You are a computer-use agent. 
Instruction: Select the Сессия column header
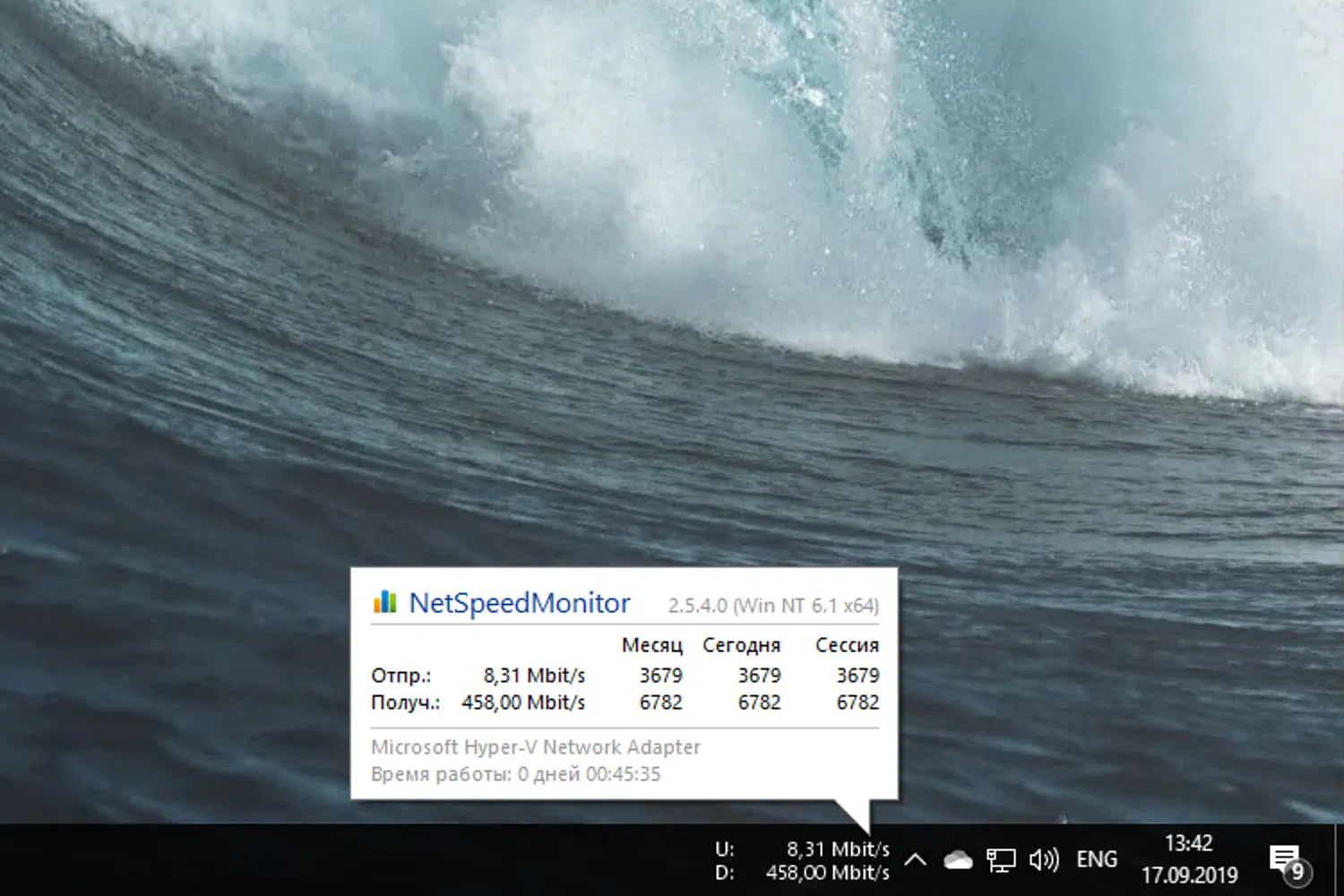click(x=846, y=644)
